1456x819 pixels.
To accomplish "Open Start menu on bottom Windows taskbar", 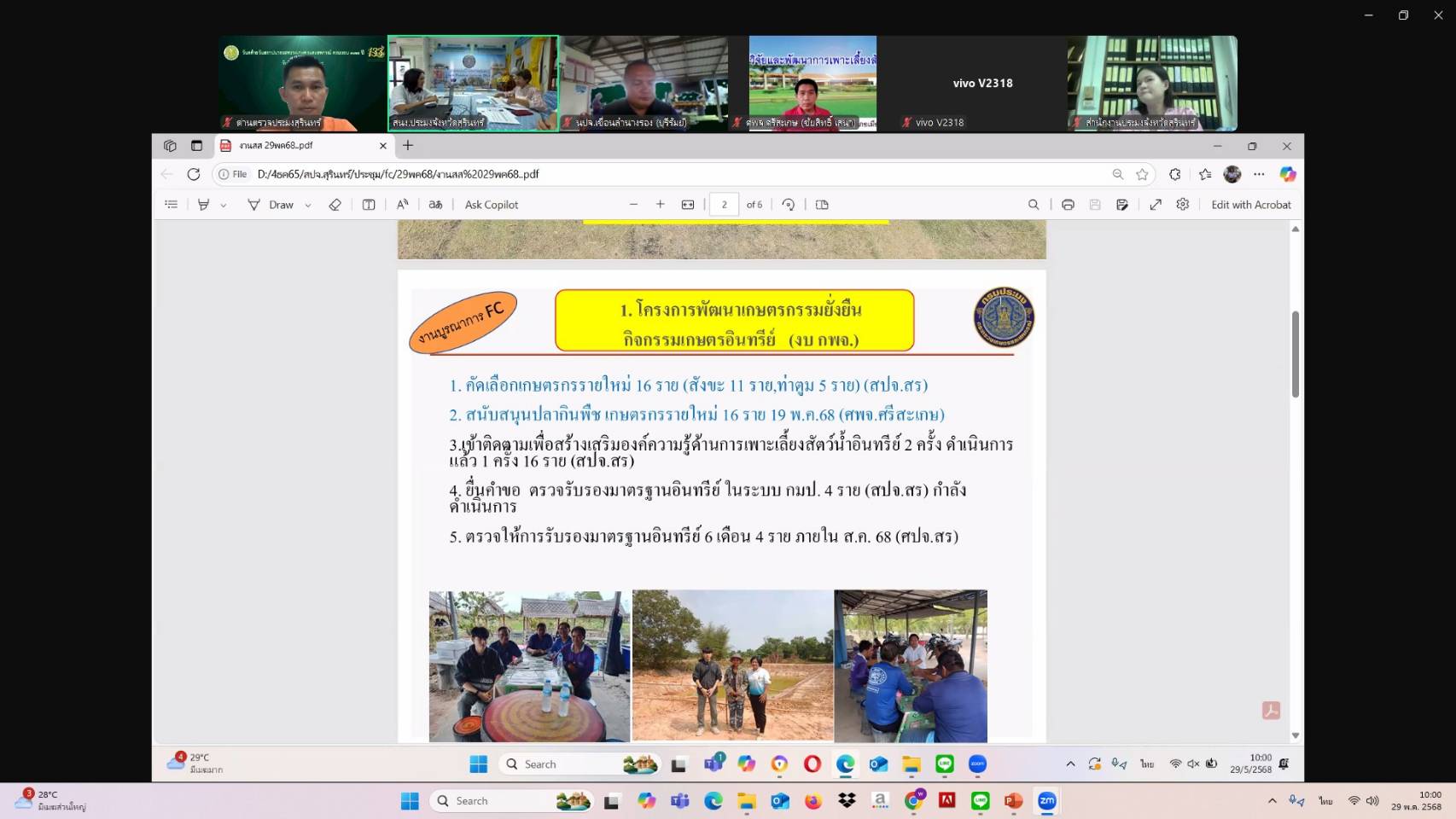I will pyautogui.click(x=410, y=801).
